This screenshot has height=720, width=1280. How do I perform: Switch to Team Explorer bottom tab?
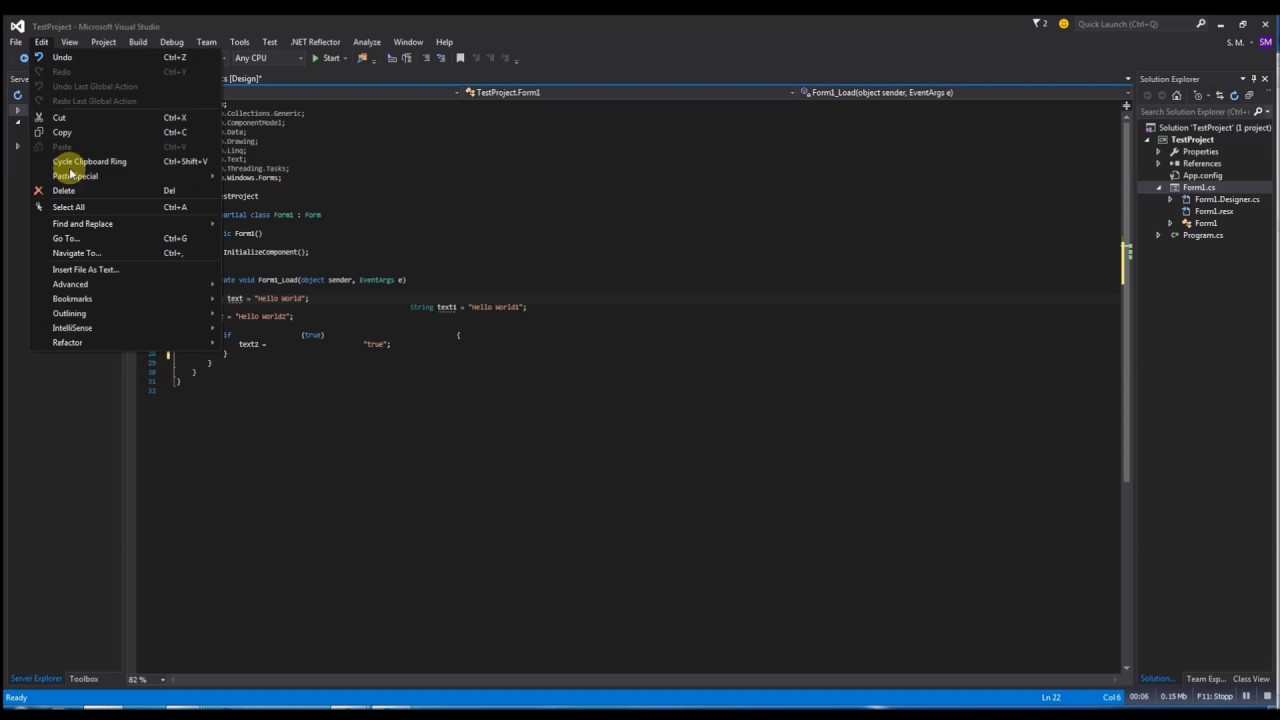[x=1205, y=679]
